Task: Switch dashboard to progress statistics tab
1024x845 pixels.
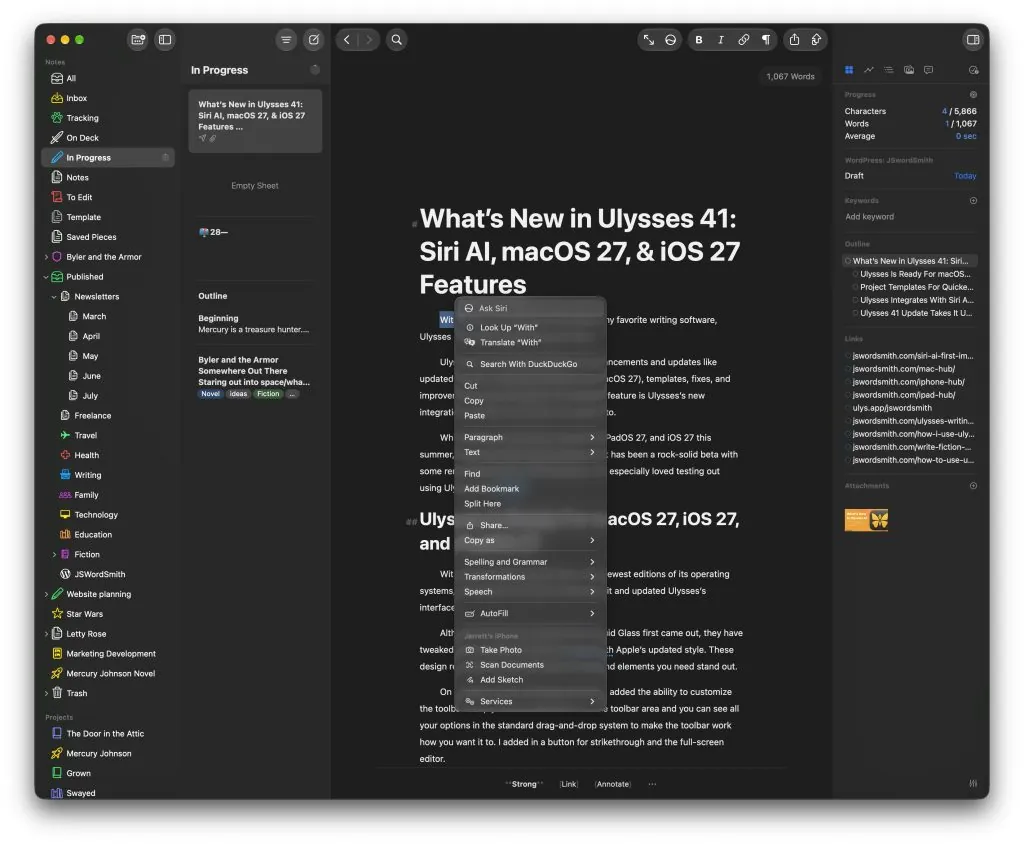Action: tap(869, 70)
